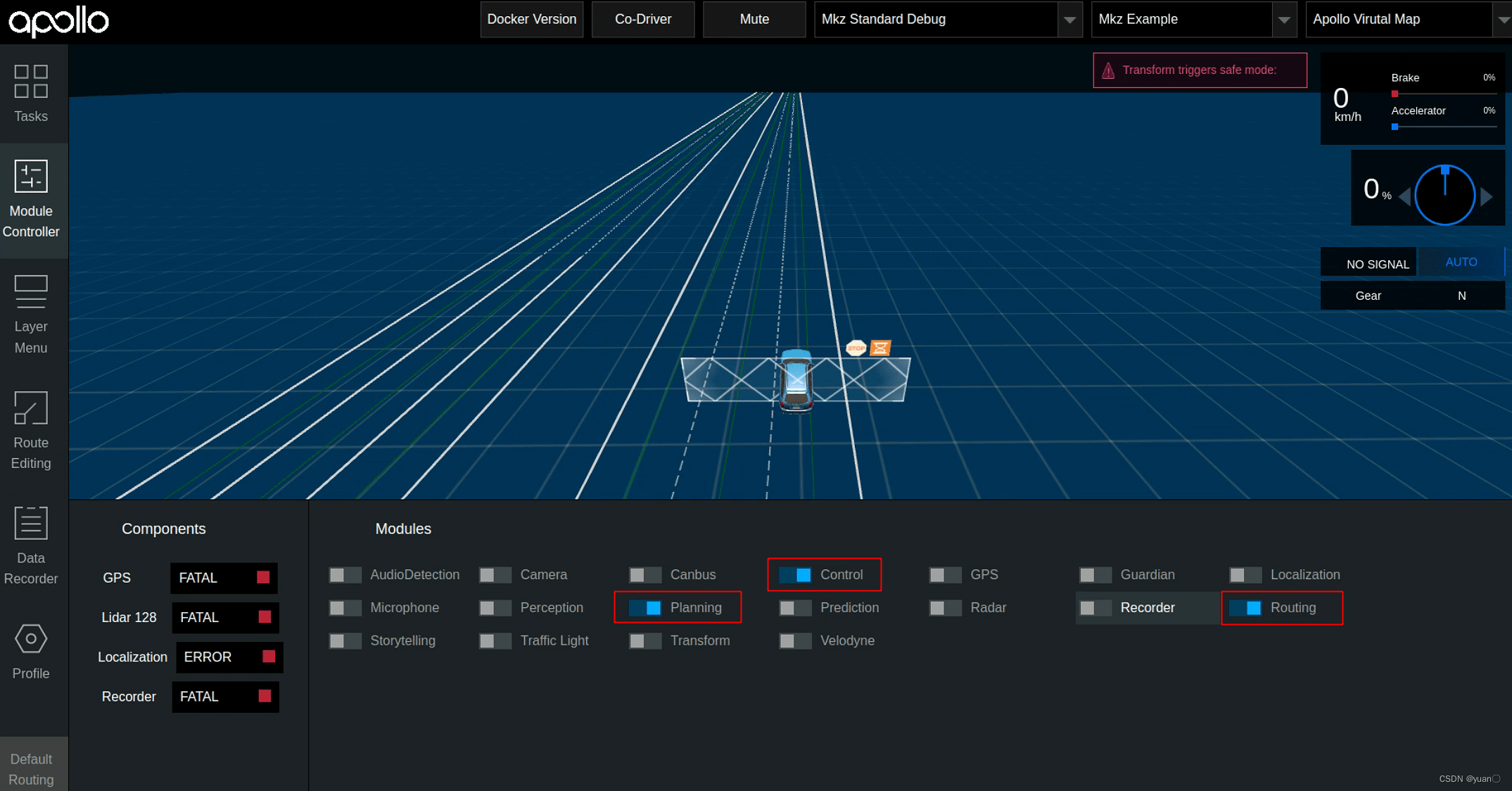Expand the Mkz Standard Debug dropdown
The height and width of the screenshot is (791, 1512).
point(1069,20)
